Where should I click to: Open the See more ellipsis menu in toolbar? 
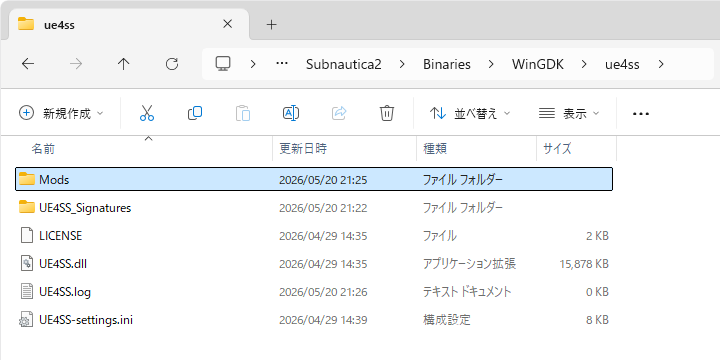pos(641,113)
